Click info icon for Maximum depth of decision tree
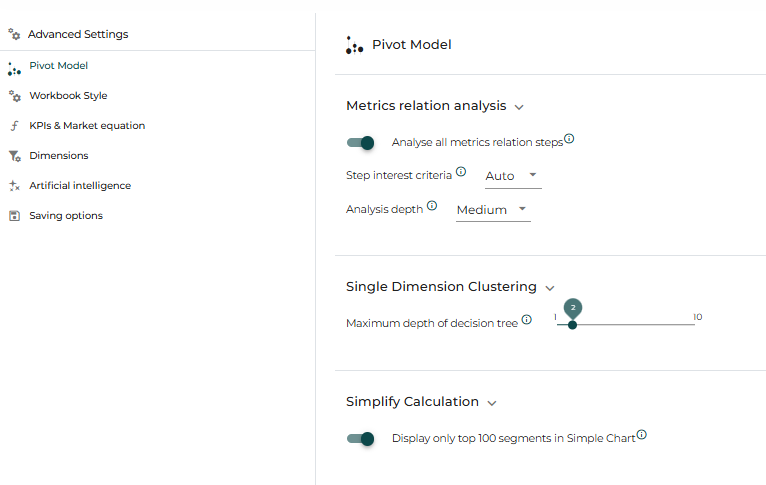 tap(527, 319)
